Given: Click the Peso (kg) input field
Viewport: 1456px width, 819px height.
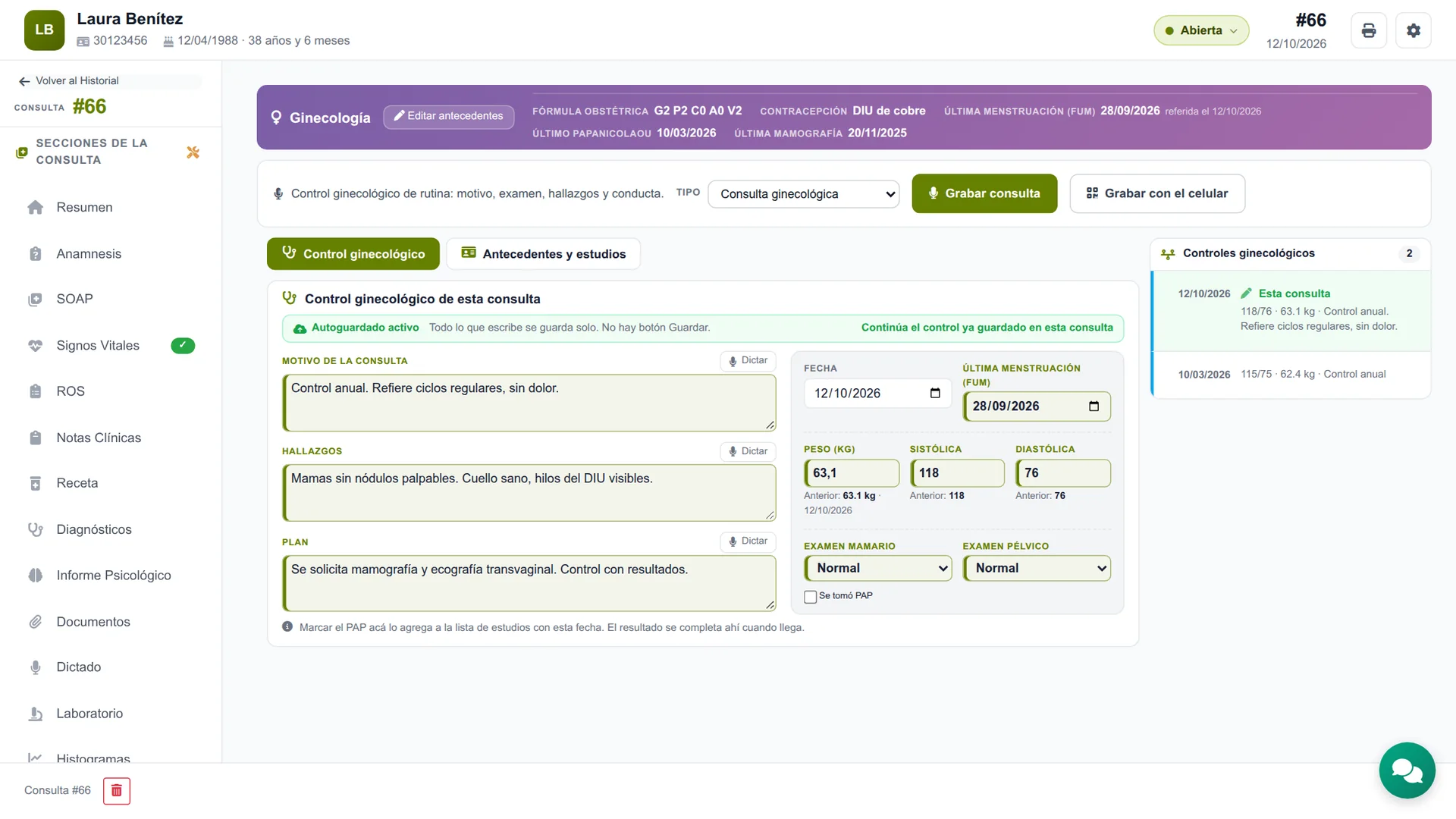Looking at the screenshot, I should [852, 473].
